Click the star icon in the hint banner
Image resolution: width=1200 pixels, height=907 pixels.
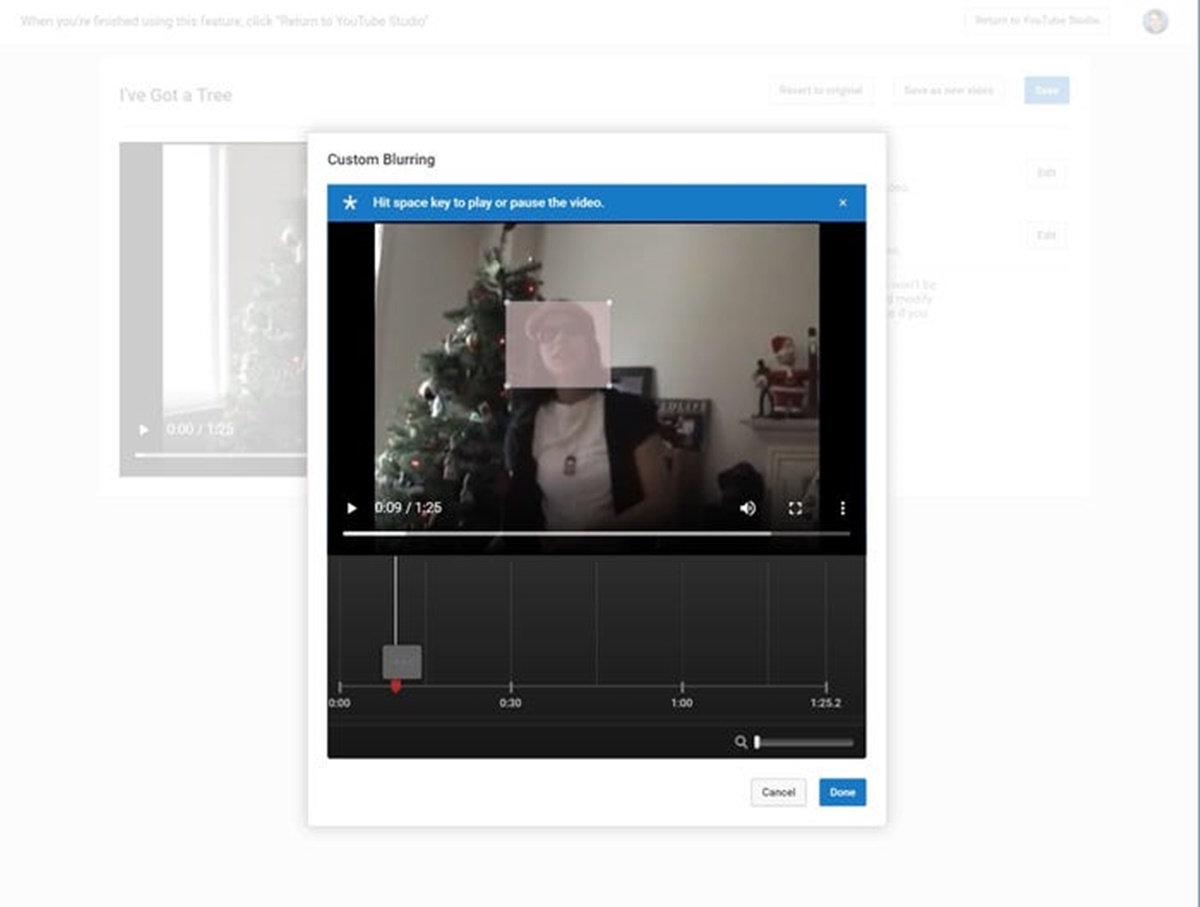tap(350, 203)
